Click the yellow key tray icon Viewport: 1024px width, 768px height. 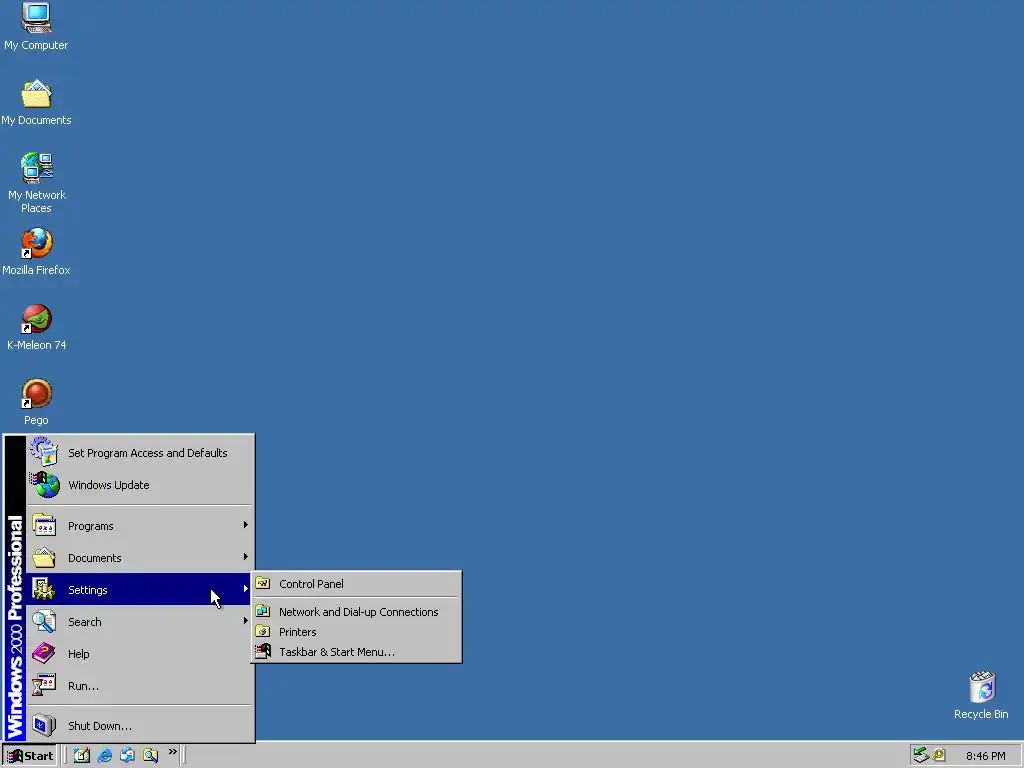point(938,755)
